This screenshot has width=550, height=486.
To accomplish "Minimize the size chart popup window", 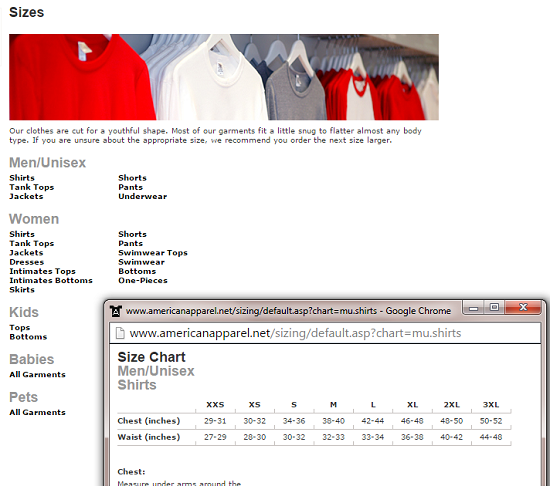I will 474,308.
